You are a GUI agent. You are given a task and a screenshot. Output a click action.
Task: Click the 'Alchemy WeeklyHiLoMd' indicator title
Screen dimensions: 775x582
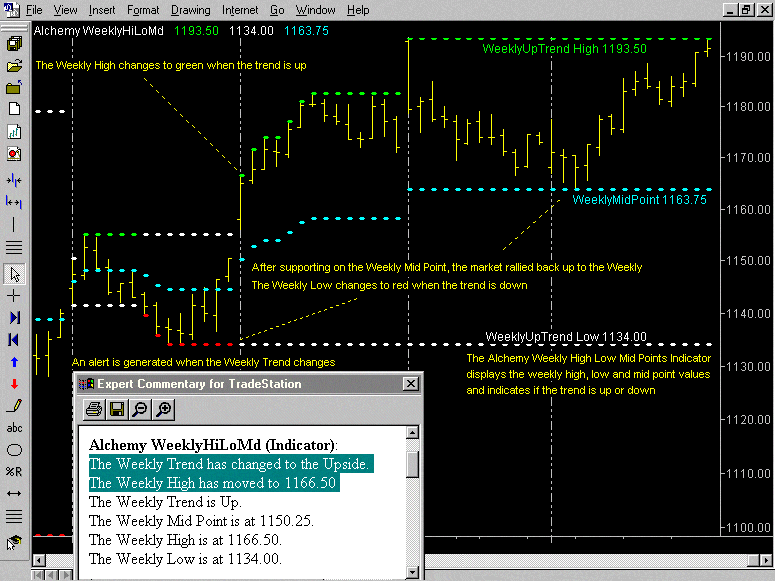tap(98, 31)
